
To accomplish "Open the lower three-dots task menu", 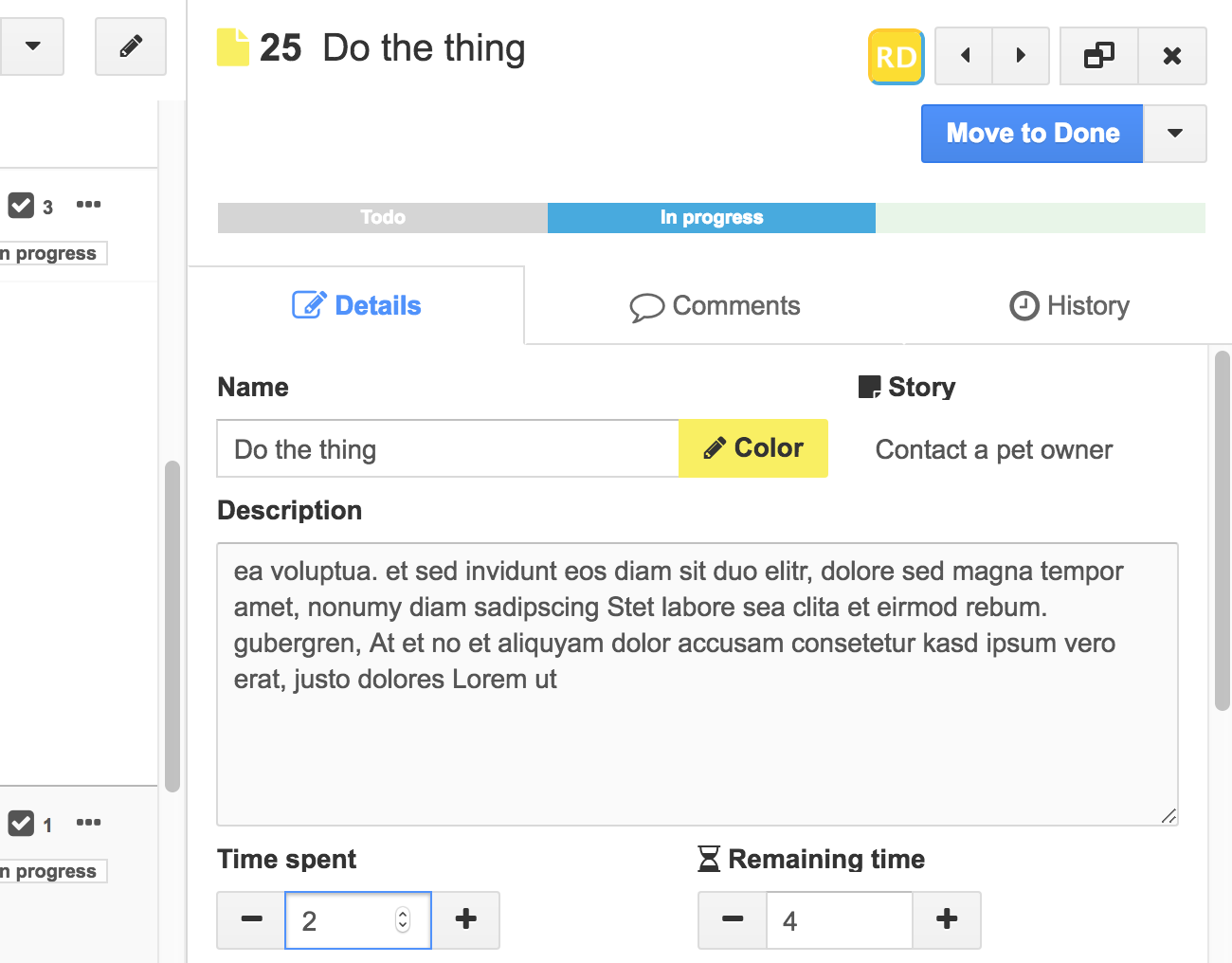I will 88,823.
